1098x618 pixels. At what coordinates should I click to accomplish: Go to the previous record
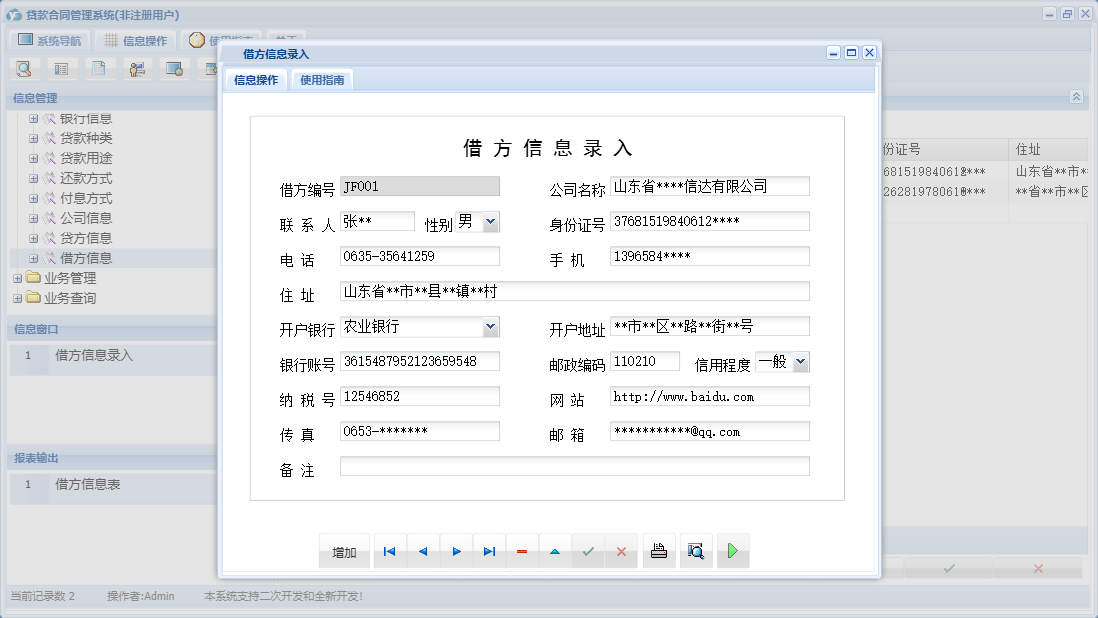pos(423,551)
